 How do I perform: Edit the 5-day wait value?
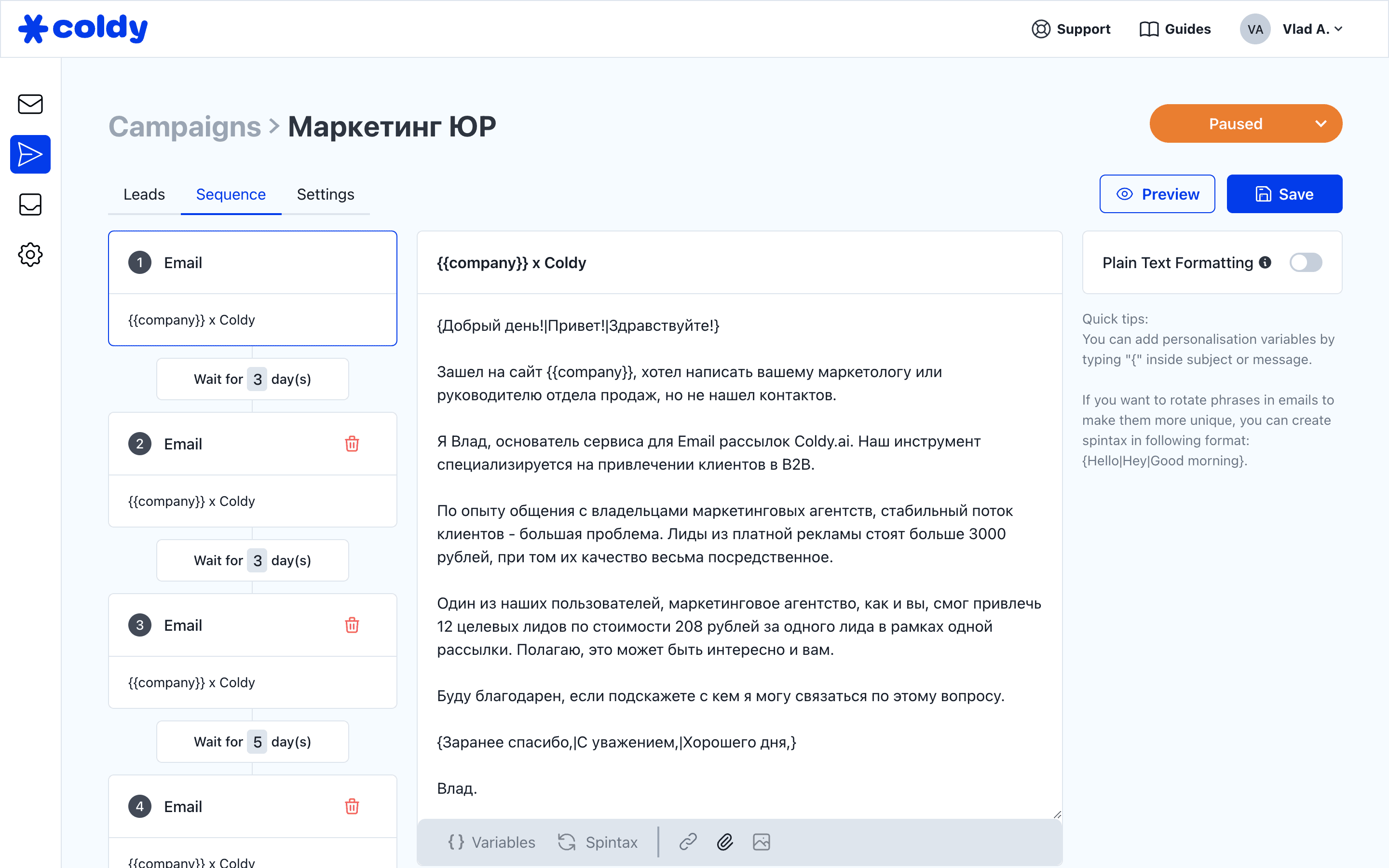[257, 742]
